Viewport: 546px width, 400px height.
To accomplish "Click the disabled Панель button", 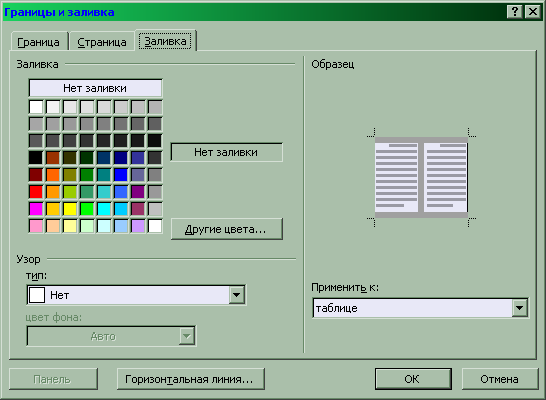I will [53, 379].
